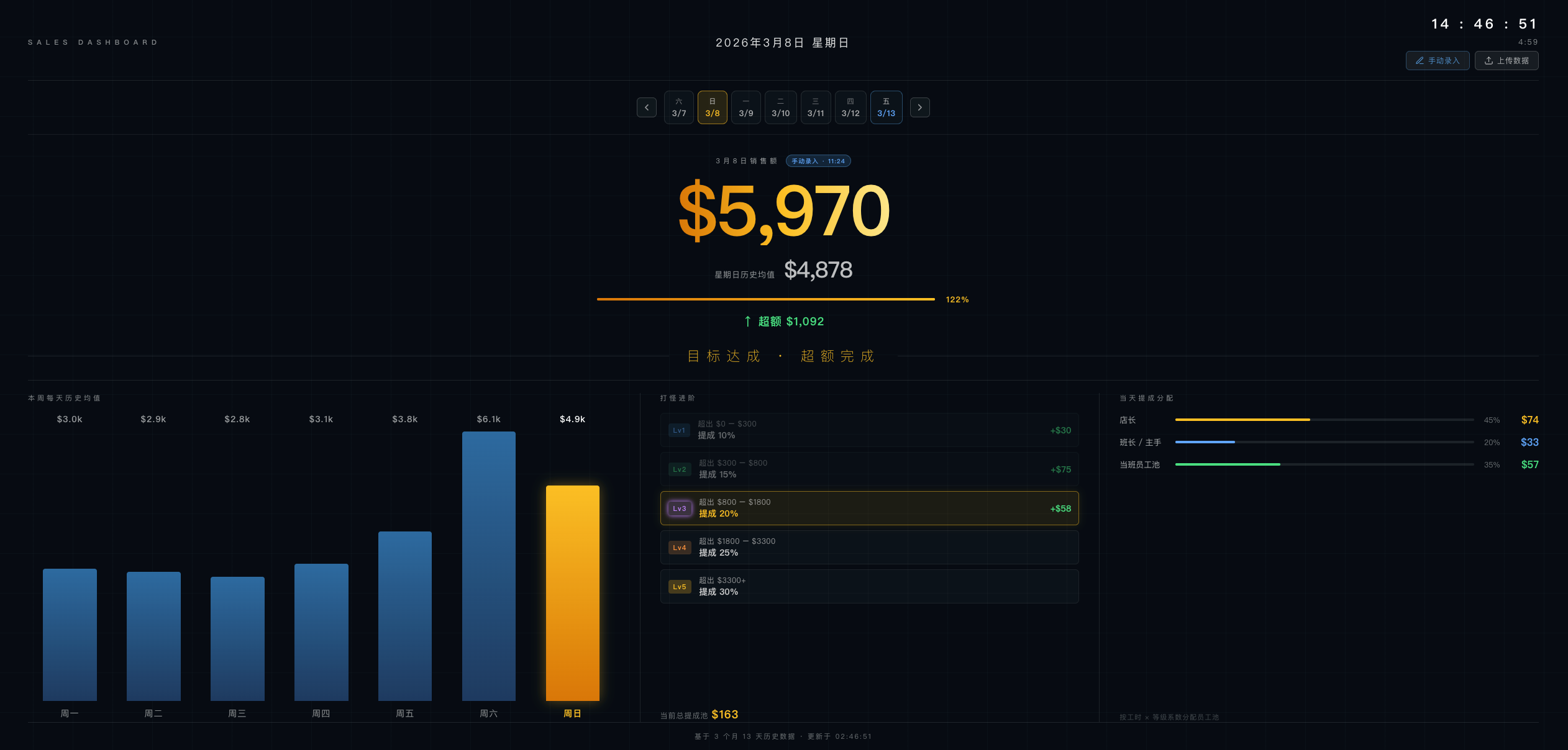Click the Lv5 tier badge
The image size is (1568, 750).
coord(679,586)
